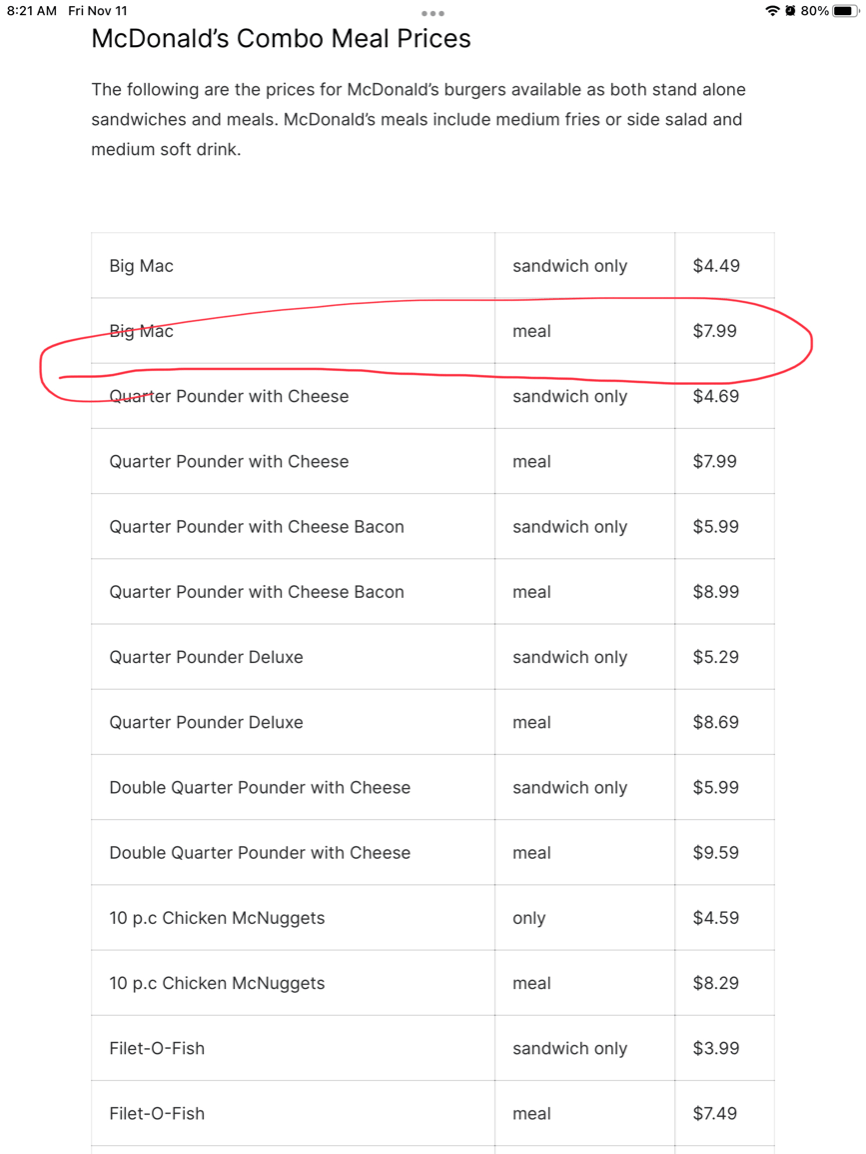Tap the three-dot multitasking icon
Viewport: 866px width, 1154px height.
pos(433,13)
